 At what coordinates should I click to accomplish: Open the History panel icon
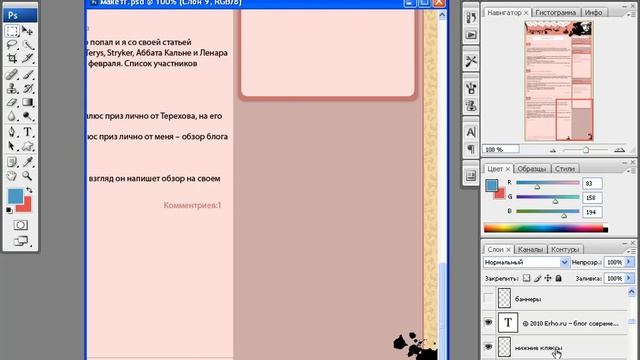[471, 18]
